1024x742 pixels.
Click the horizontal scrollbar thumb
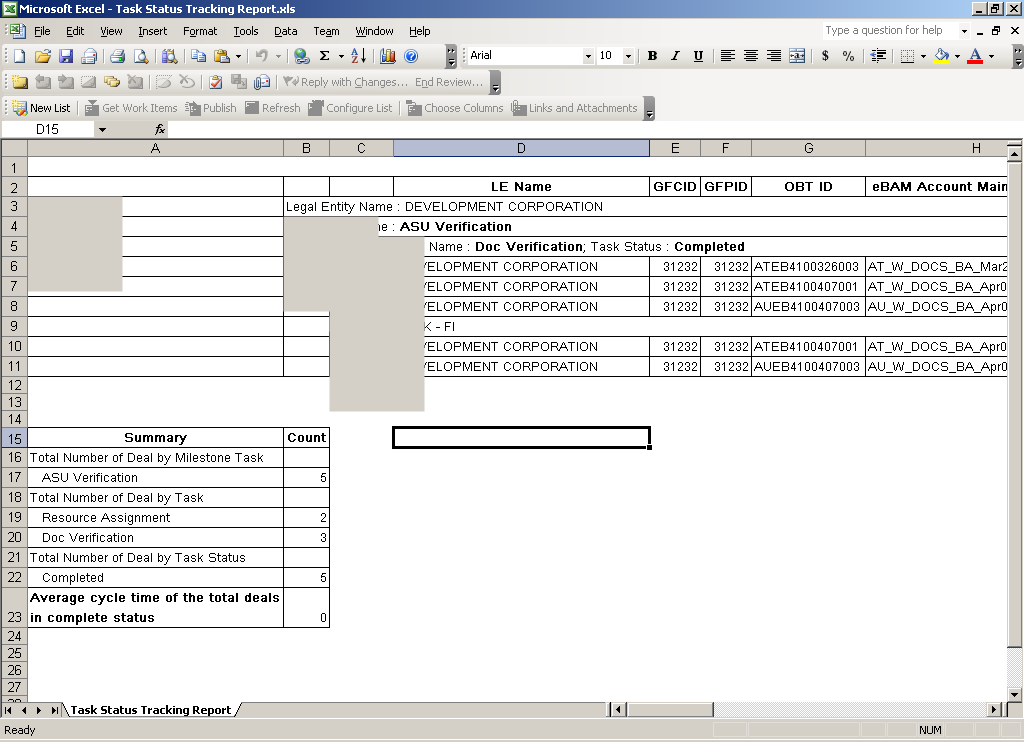(x=670, y=709)
